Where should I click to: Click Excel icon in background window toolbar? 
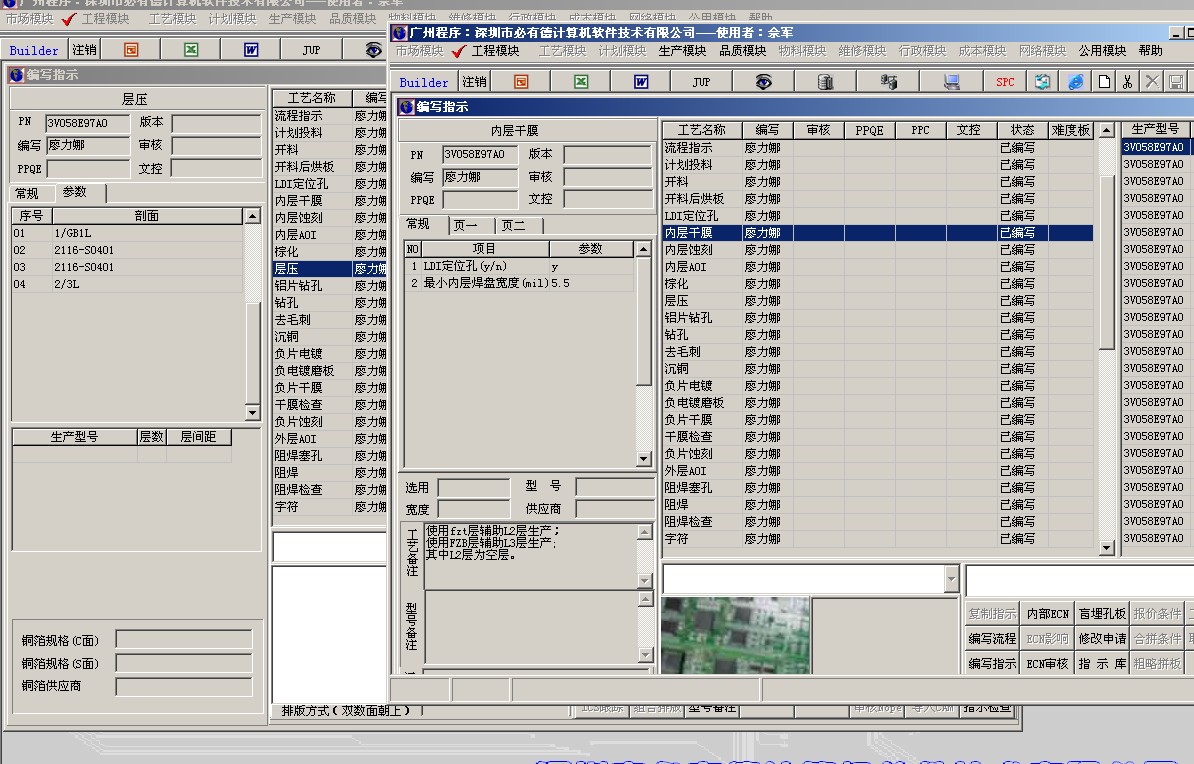(x=191, y=50)
